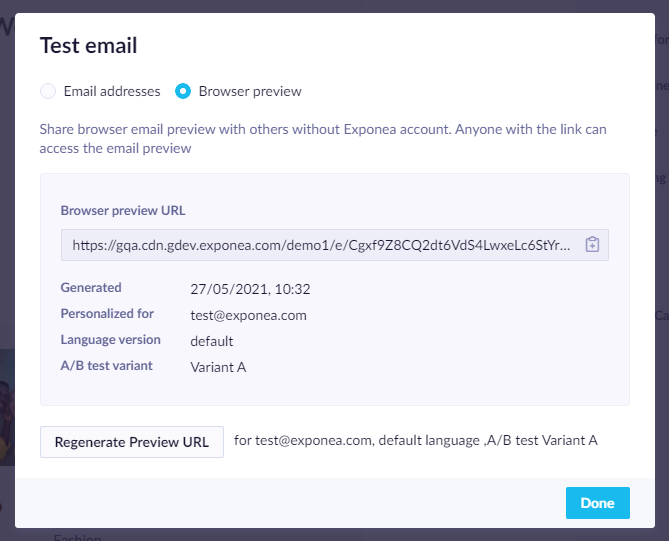
Task: Click the default language version value
Action: click(212, 341)
